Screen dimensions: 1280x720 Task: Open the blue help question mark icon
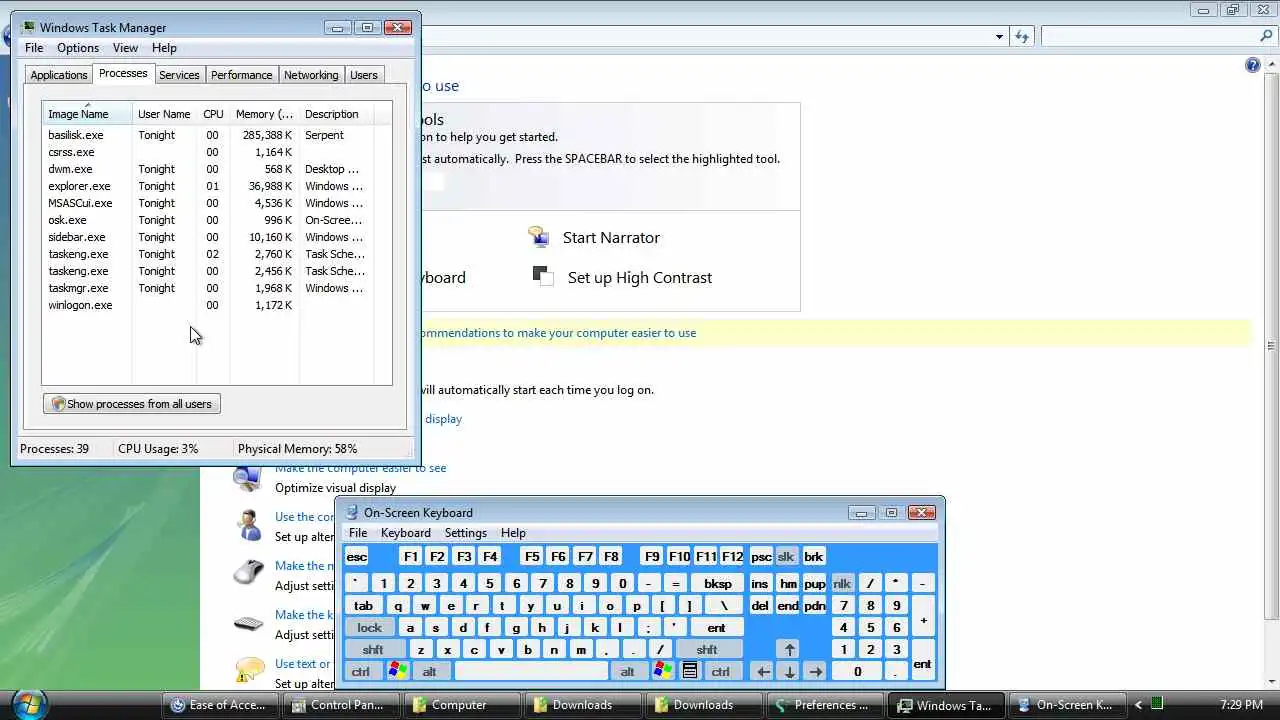point(1253,65)
